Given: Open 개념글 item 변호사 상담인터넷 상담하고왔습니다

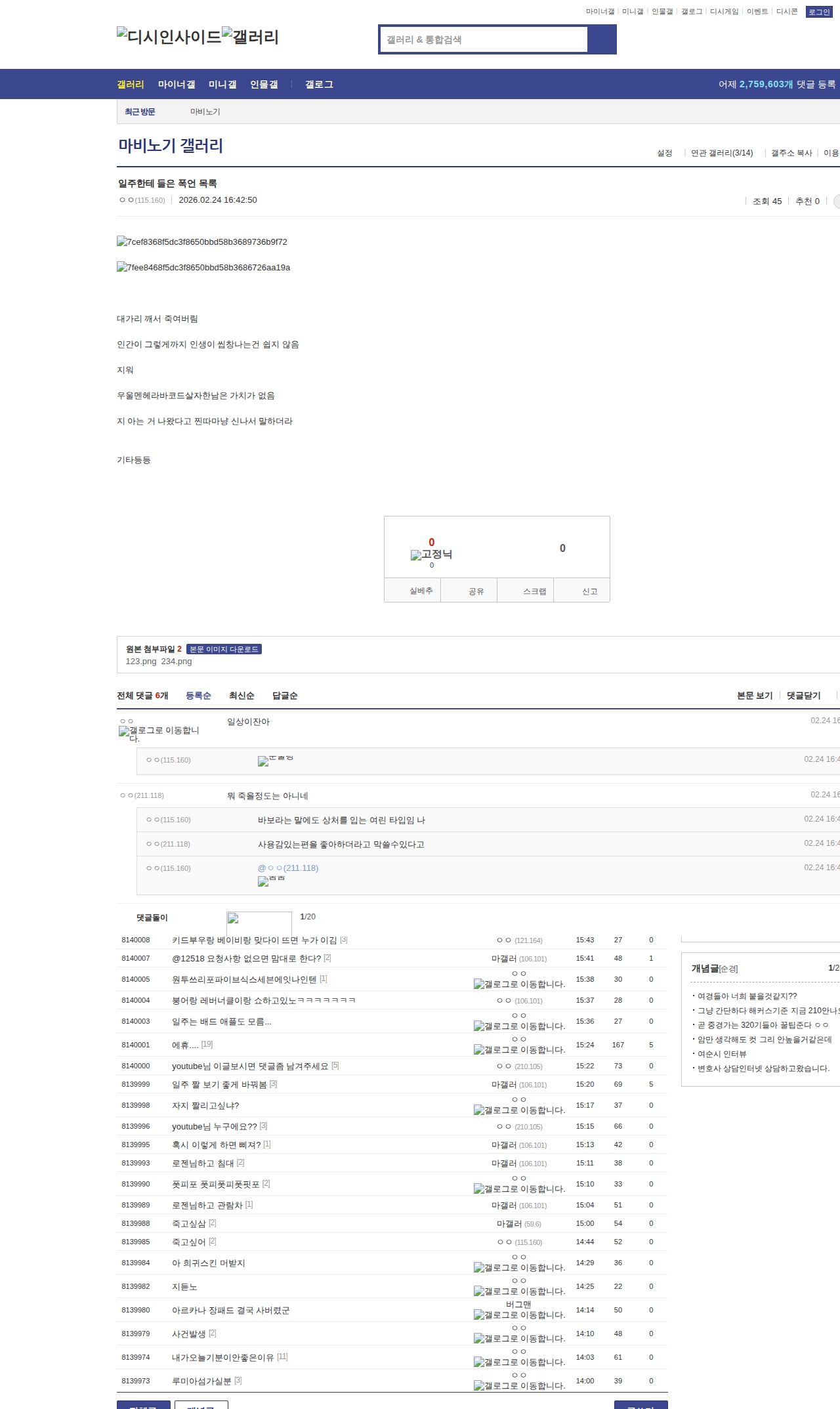Looking at the screenshot, I should [764, 1068].
